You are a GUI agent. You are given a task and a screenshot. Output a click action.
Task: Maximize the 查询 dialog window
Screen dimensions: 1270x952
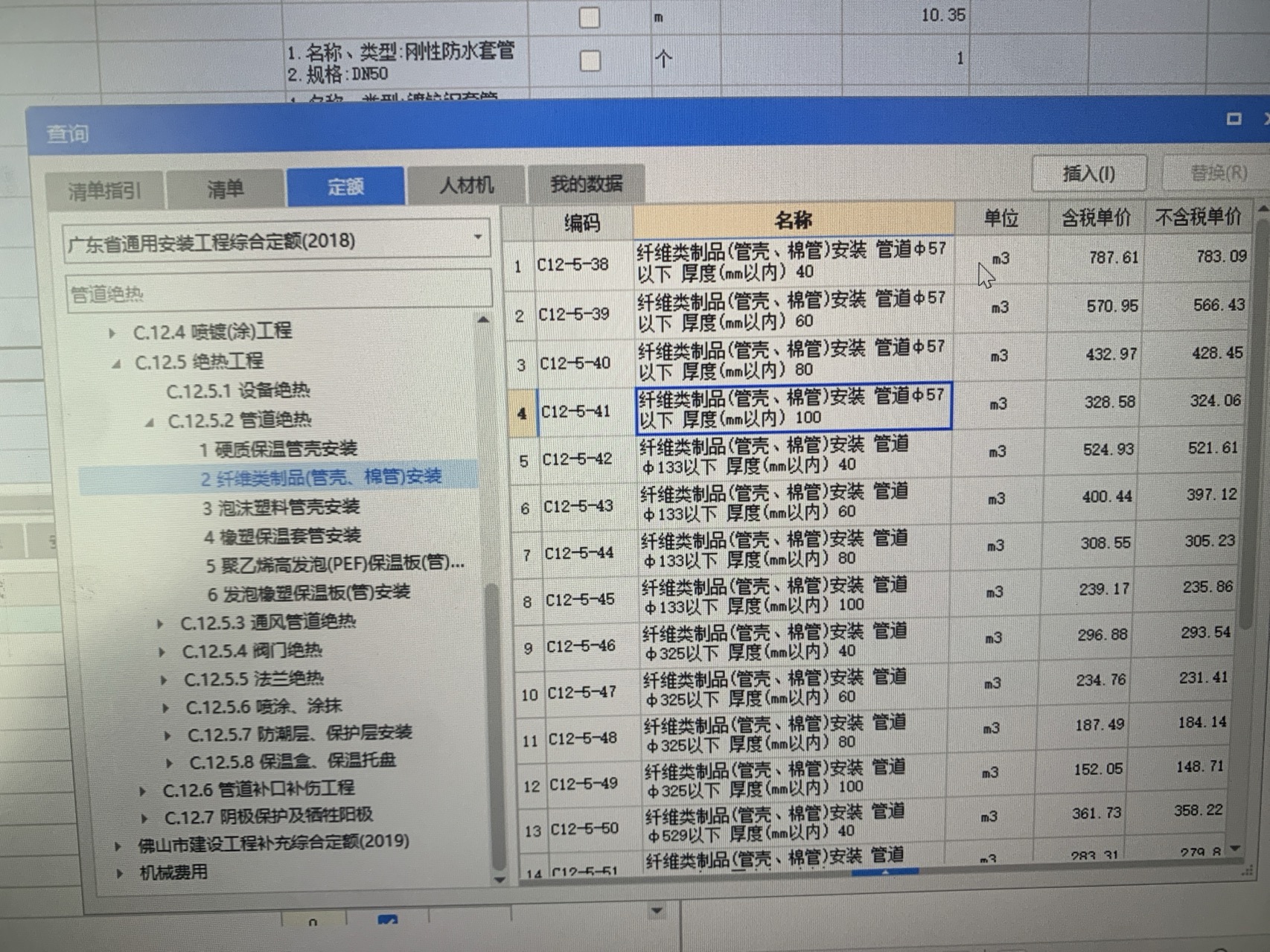[1234, 119]
